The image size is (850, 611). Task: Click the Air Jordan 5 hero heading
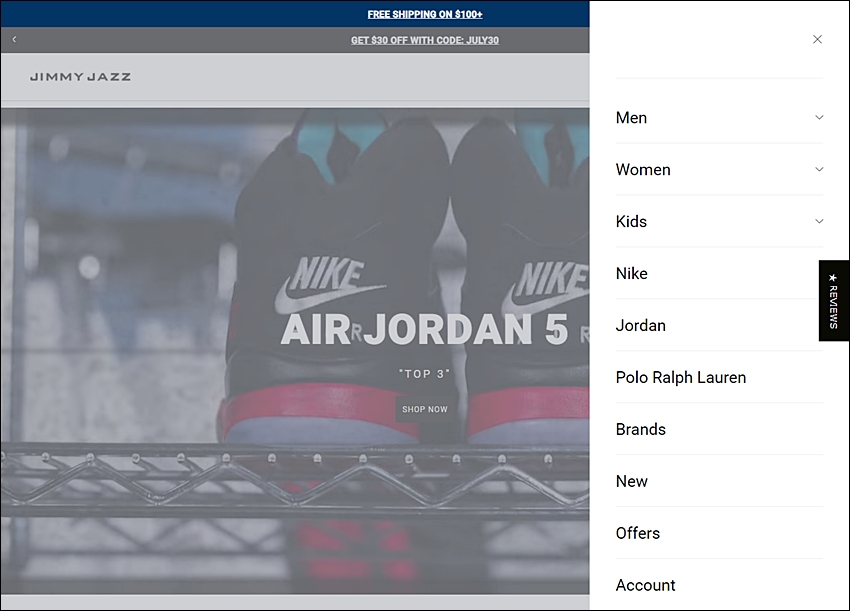tap(424, 330)
